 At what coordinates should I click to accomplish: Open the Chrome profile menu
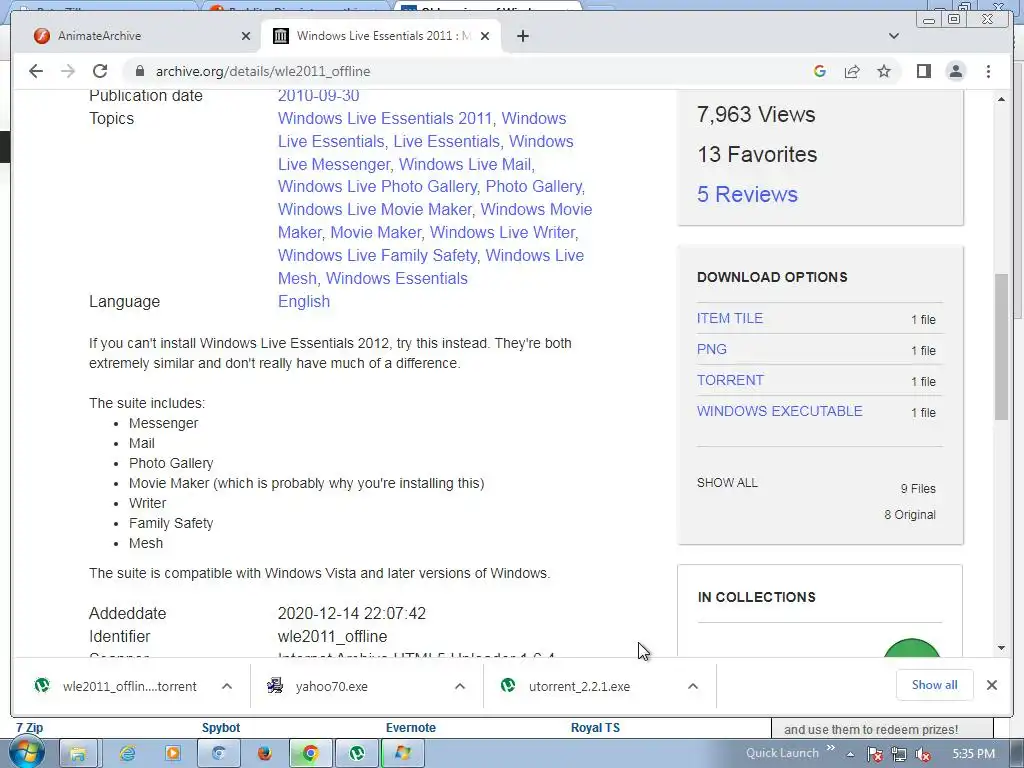tap(955, 71)
